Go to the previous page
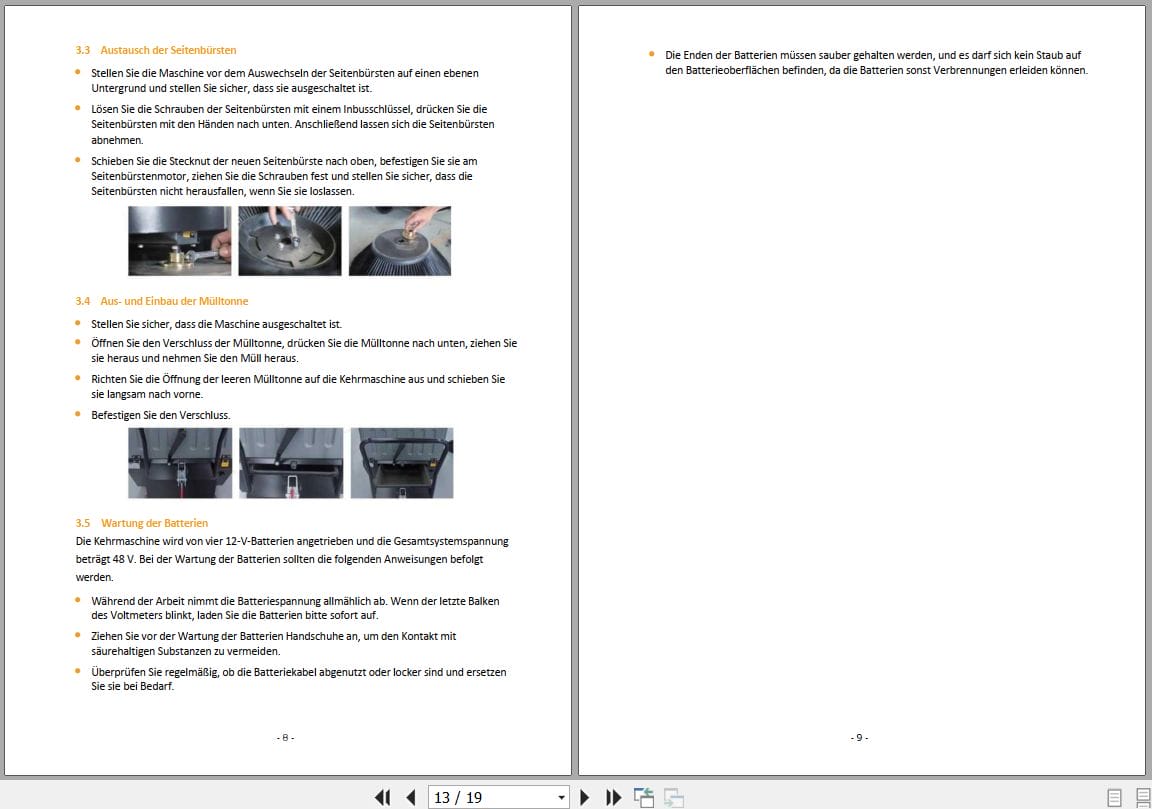The image size is (1152, 809). pos(410,797)
